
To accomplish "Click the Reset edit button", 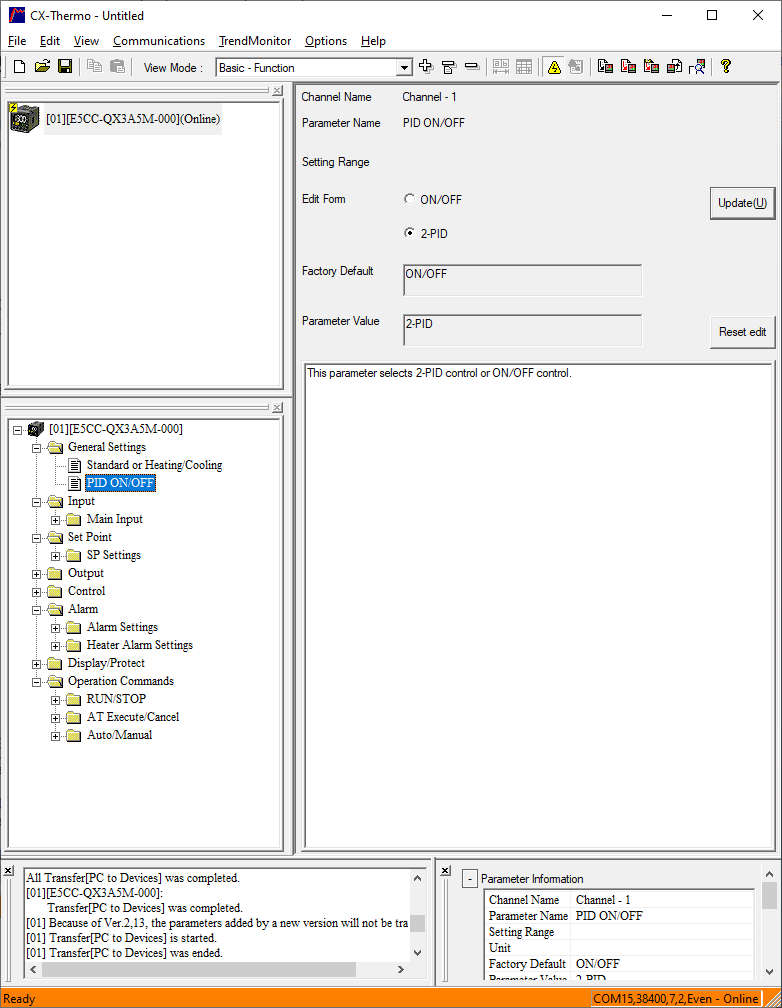I will pyautogui.click(x=742, y=332).
